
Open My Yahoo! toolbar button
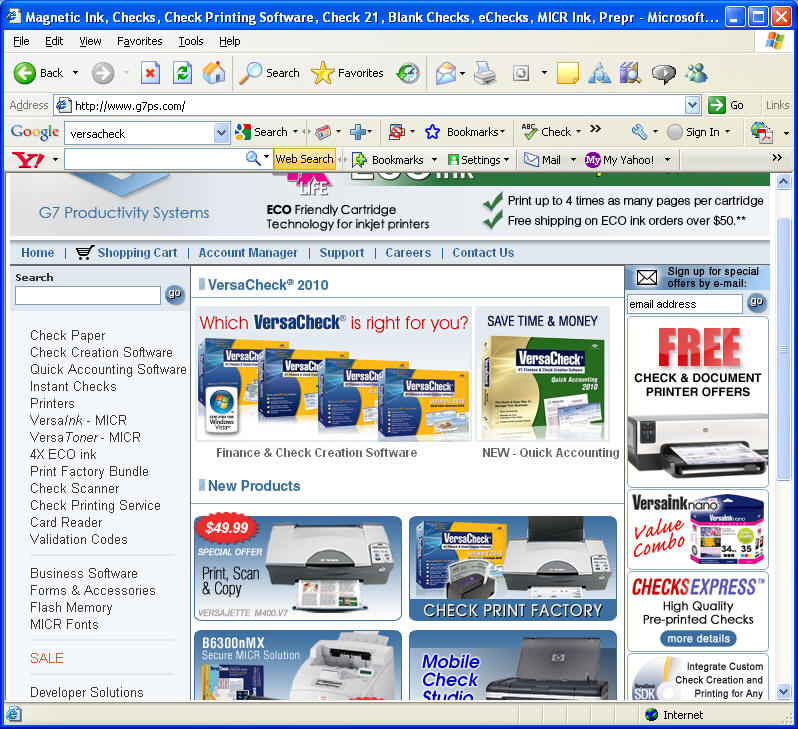620,160
